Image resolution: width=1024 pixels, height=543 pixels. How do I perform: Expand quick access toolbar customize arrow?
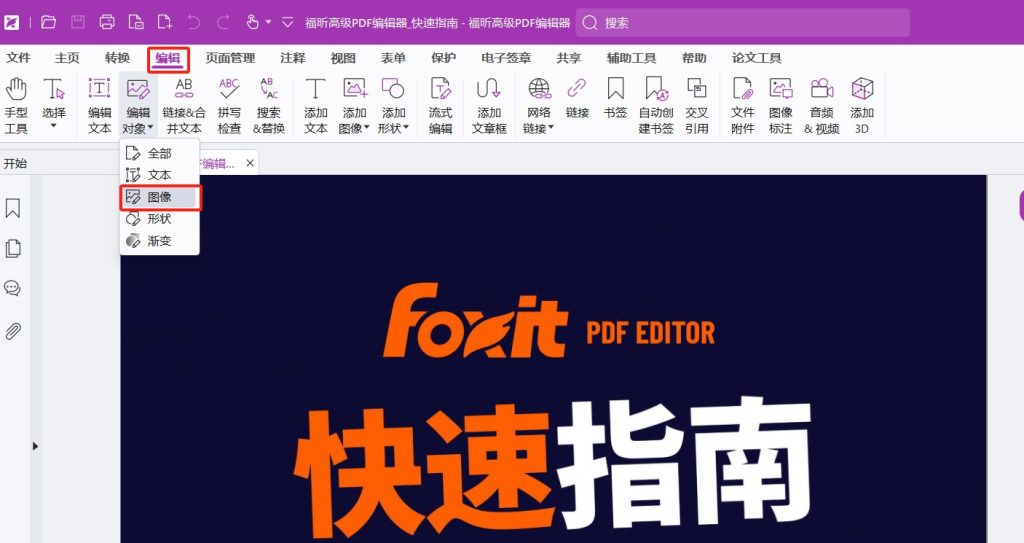click(x=287, y=23)
